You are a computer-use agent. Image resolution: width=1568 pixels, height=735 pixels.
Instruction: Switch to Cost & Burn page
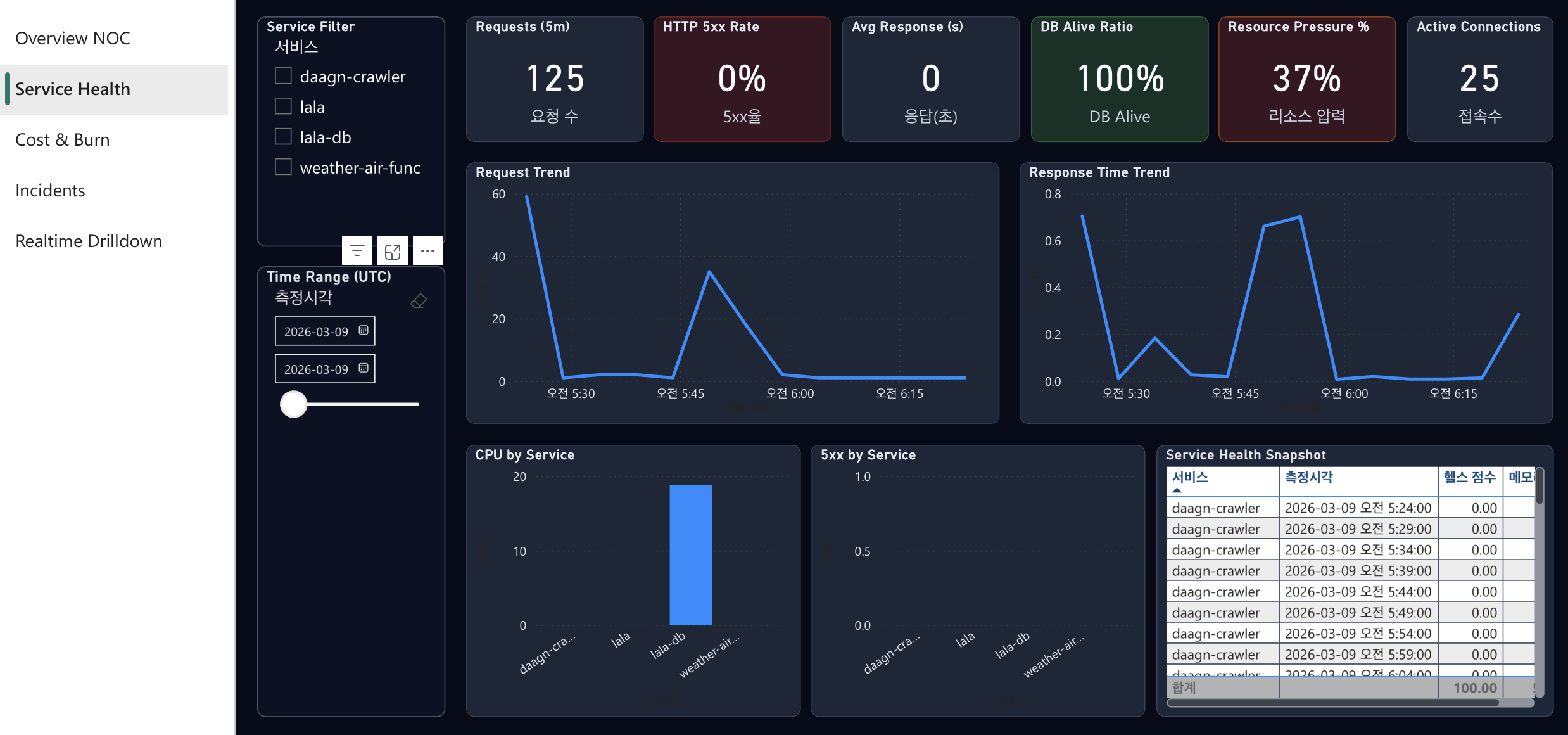[x=63, y=140]
